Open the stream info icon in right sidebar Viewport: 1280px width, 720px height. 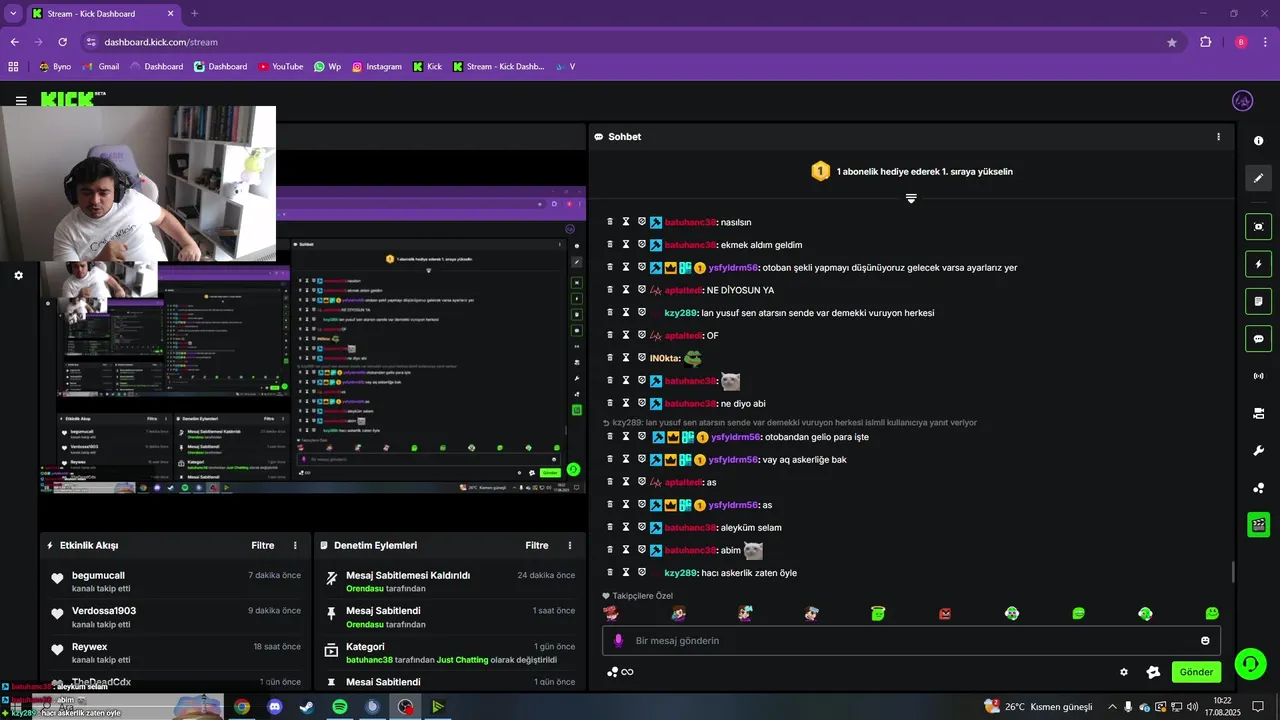[x=1258, y=141]
